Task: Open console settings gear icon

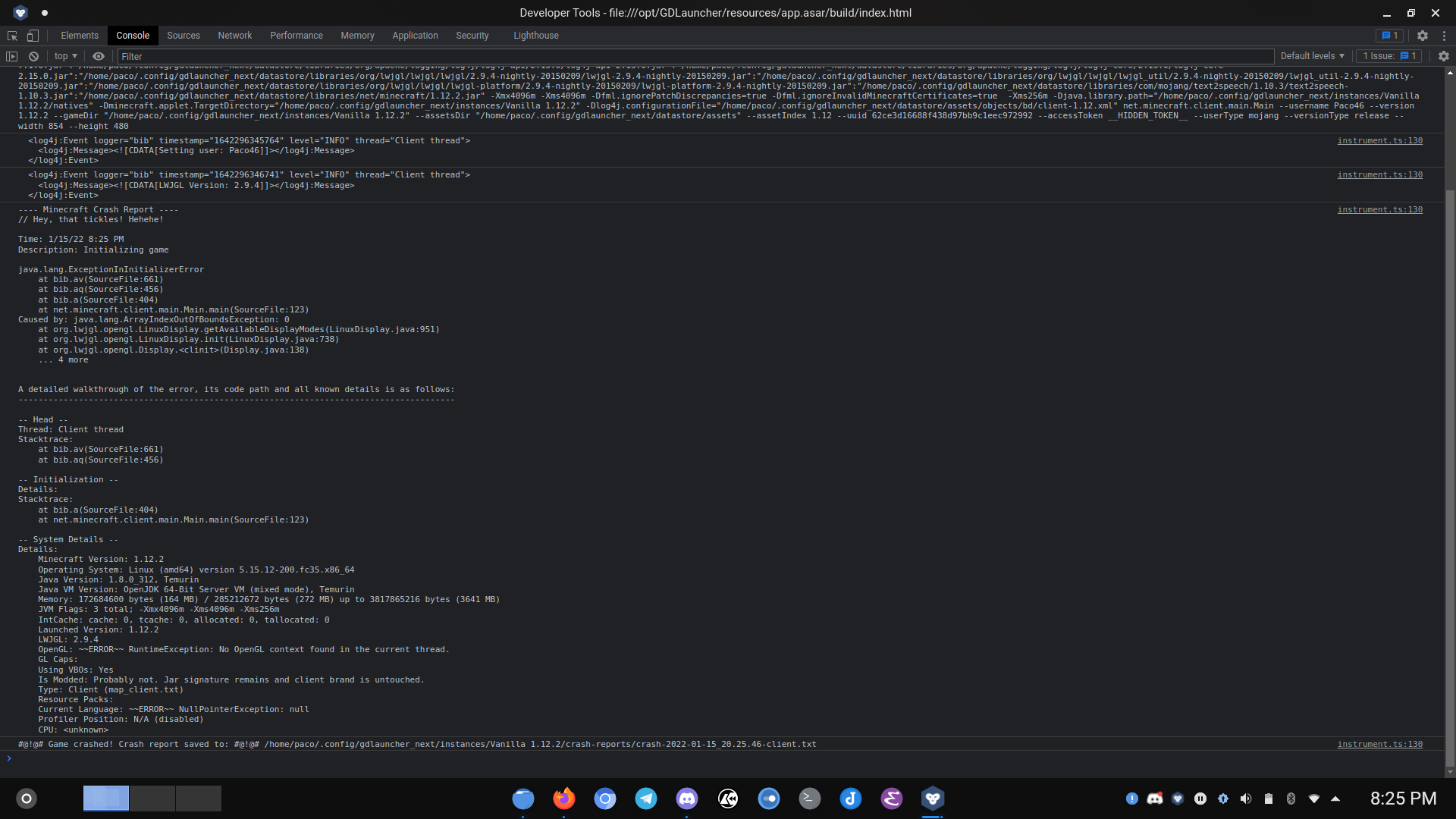Action: click(x=1443, y=56)
